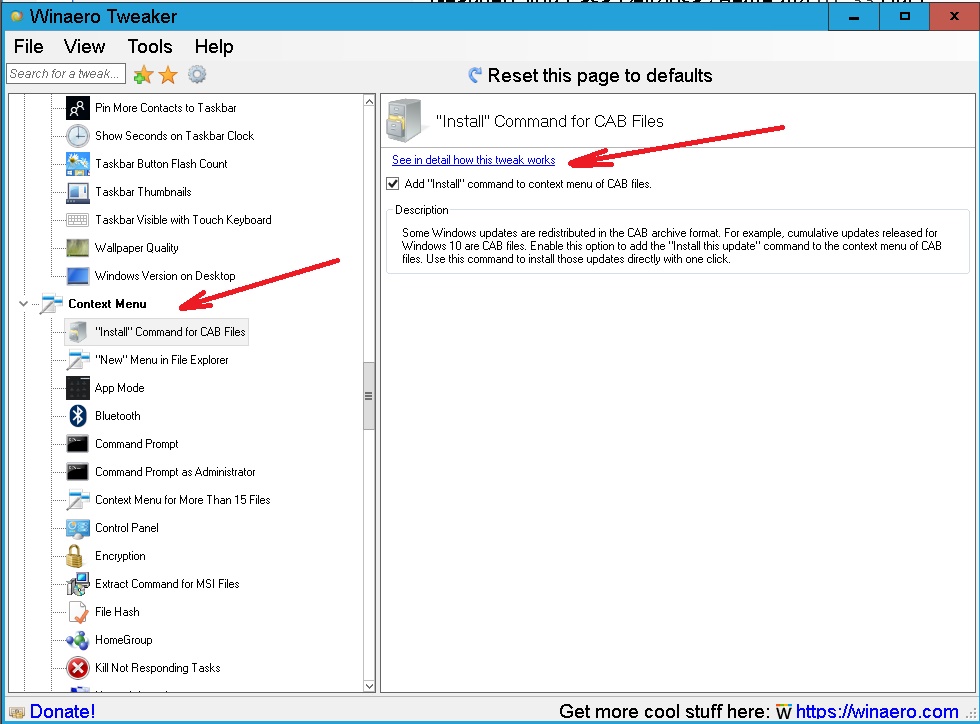This screenshot has width=980, height=724.
Task: Open settings via the gear toolbar icon
Action: (x=197, y=74)
